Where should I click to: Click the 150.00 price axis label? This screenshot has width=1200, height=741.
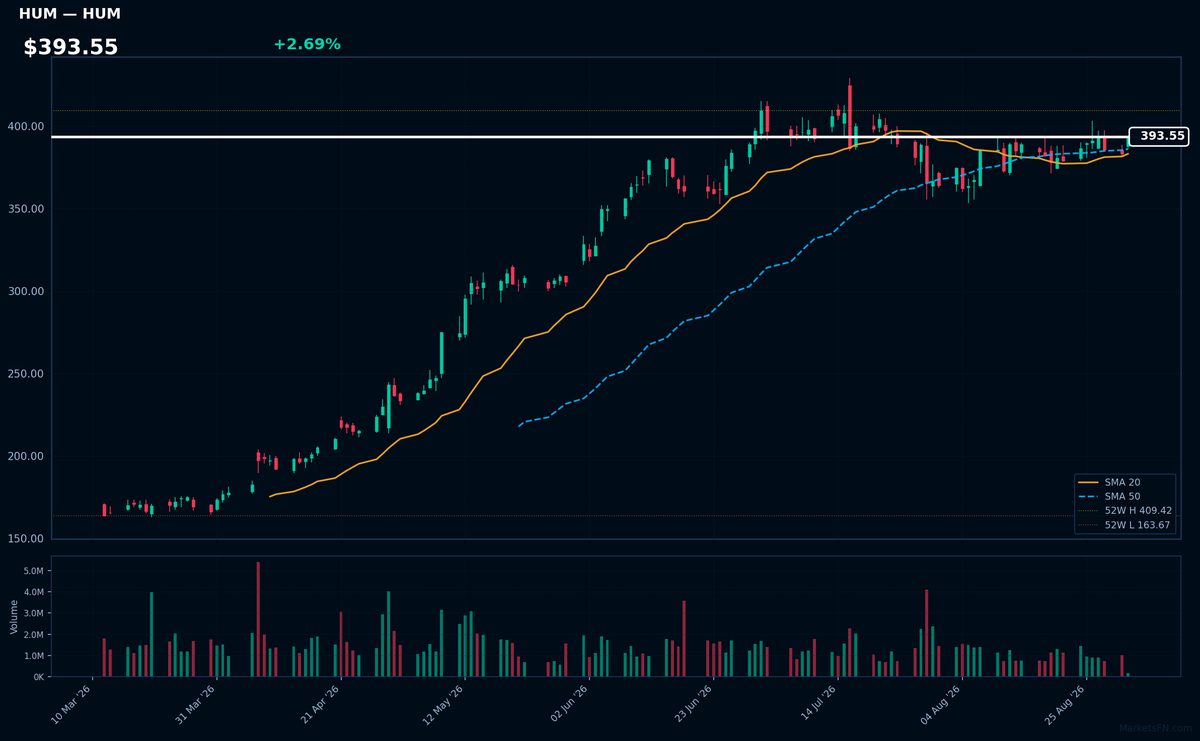27,539
